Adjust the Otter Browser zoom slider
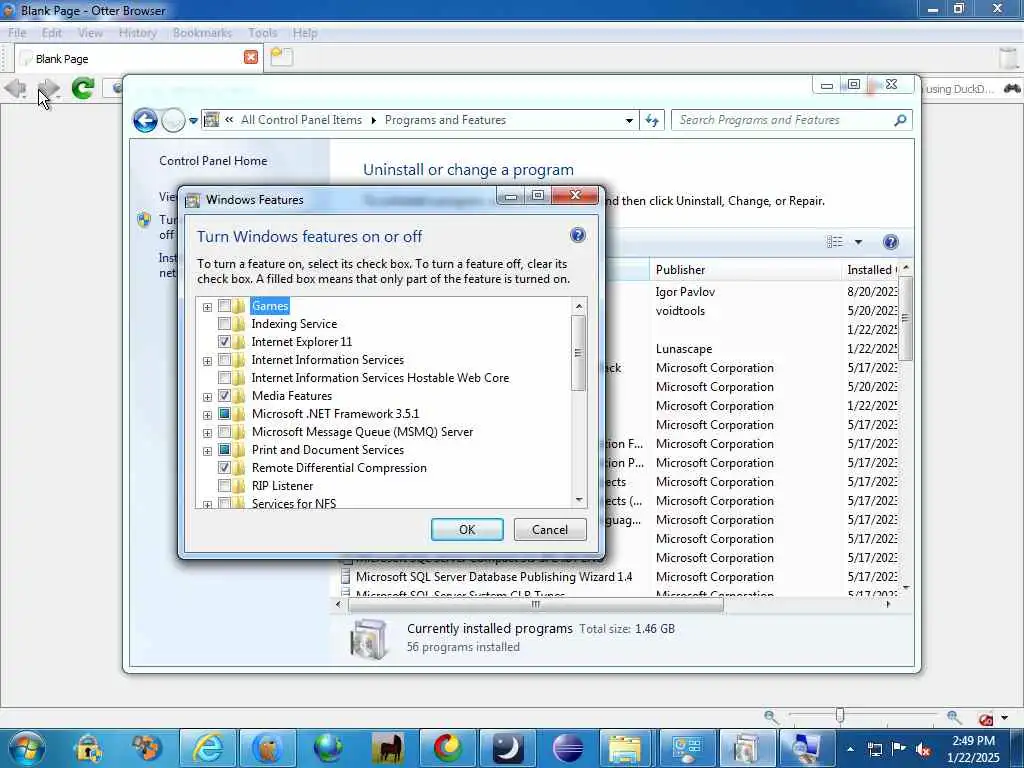 tap(840, 716)
